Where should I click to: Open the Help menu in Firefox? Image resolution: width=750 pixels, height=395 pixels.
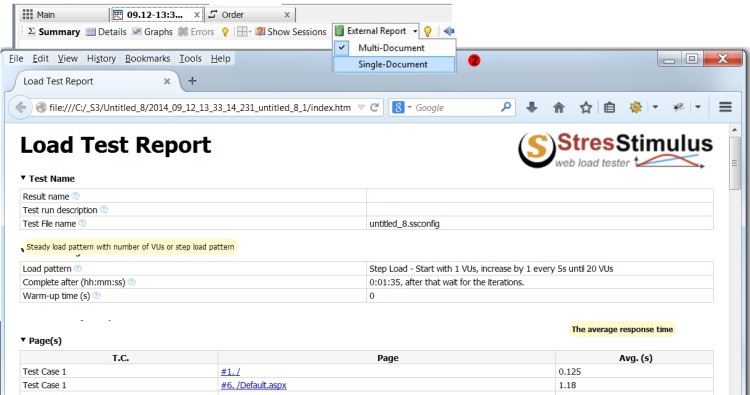(x=221, y=58)
